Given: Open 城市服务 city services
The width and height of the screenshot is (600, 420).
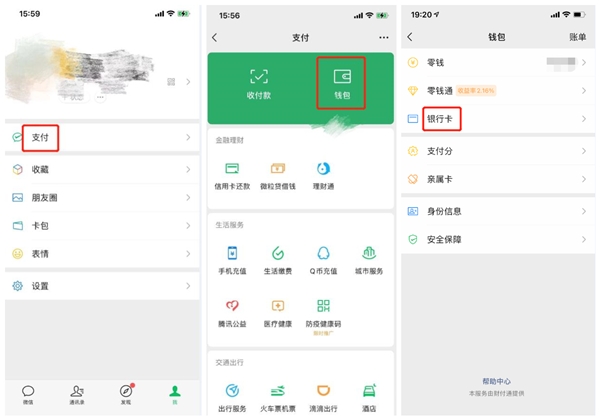Looking at the screenshot, I should 369,261.
